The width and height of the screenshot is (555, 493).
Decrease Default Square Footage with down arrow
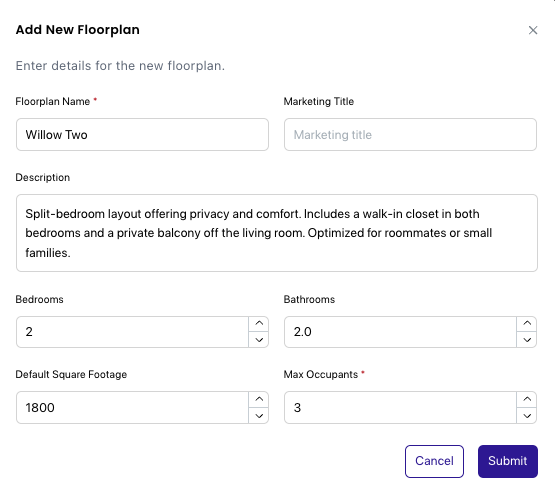pyautogui.click(x=259, y=416)
